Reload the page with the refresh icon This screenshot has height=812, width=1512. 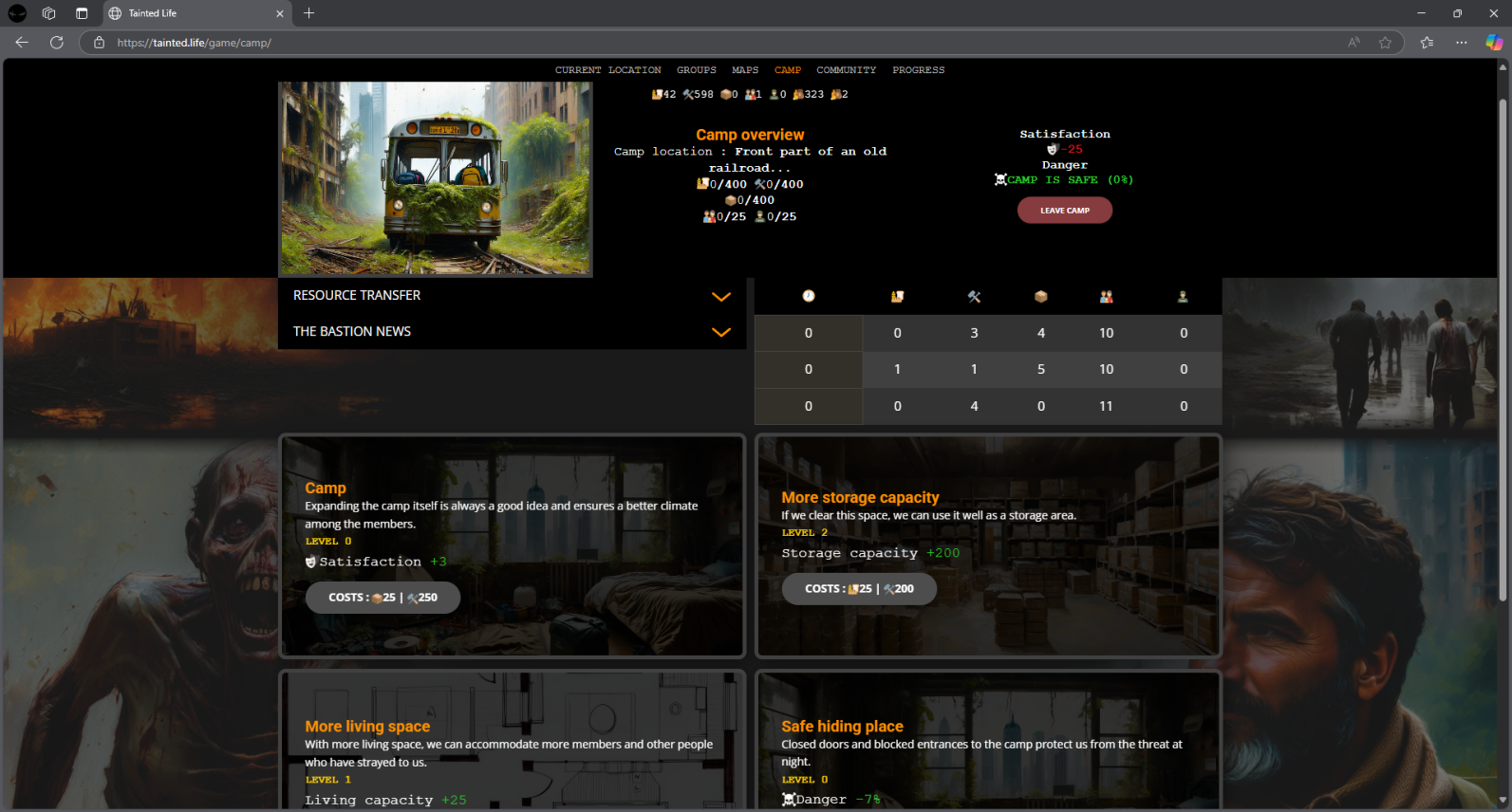pyautogui.click(x=57, y=43)
